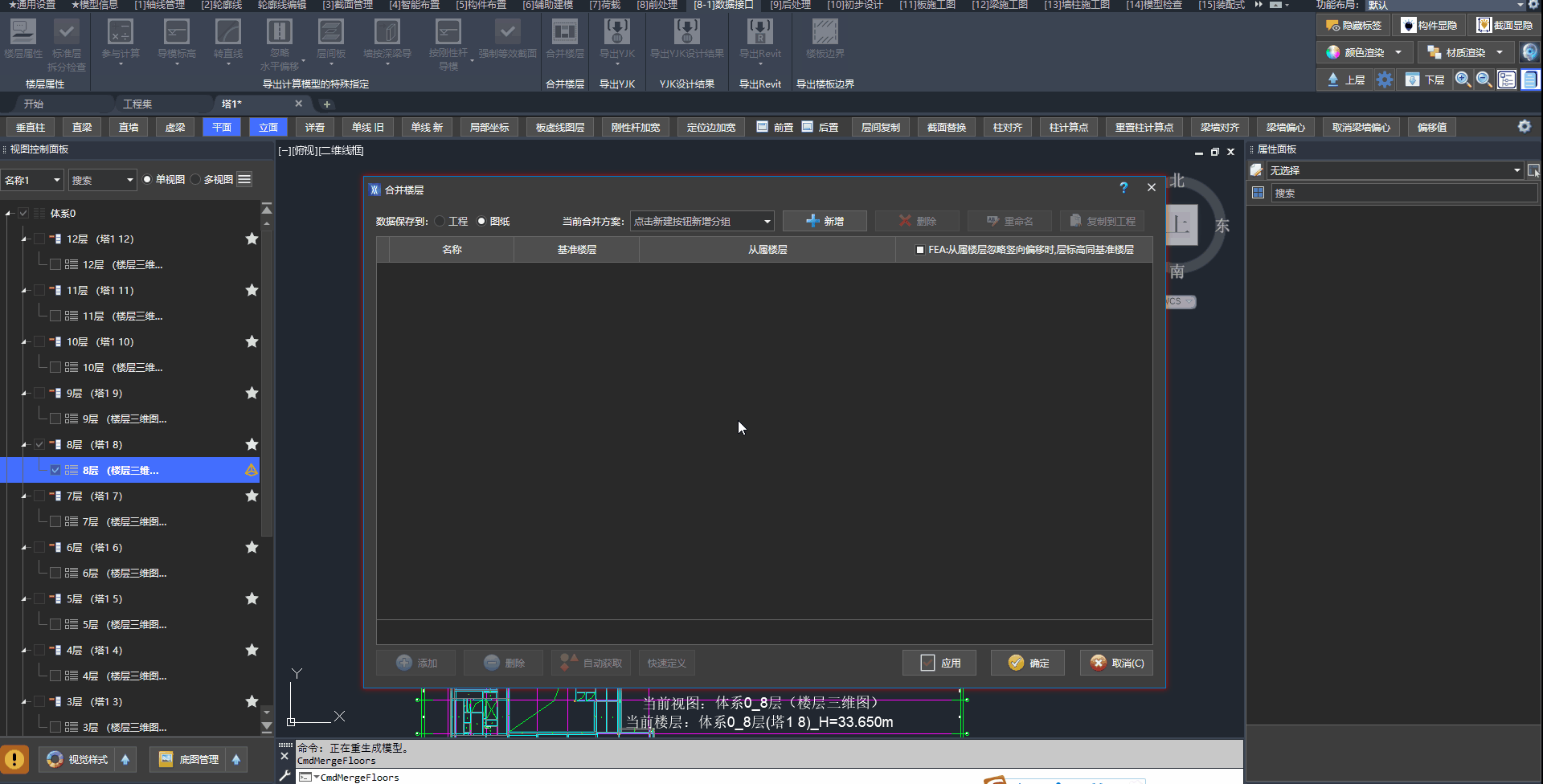
Task: Click the 新增 button
Action: (x=825, y=222)
